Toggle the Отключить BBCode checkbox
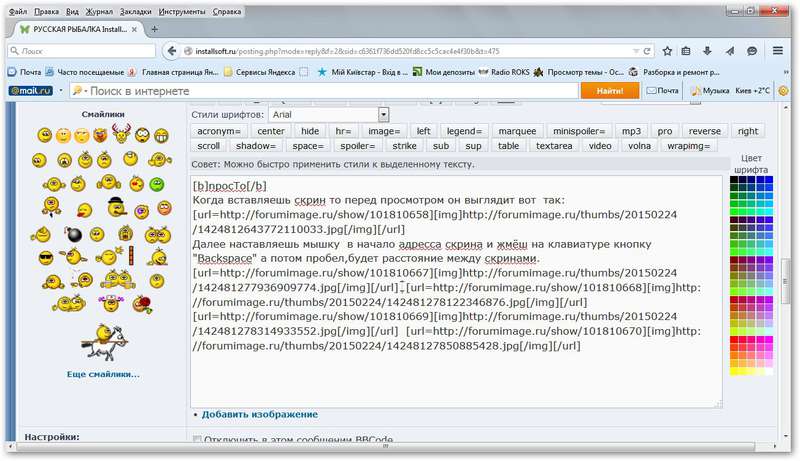The width and height of the screenshot is (800, 461). [197, 439]
